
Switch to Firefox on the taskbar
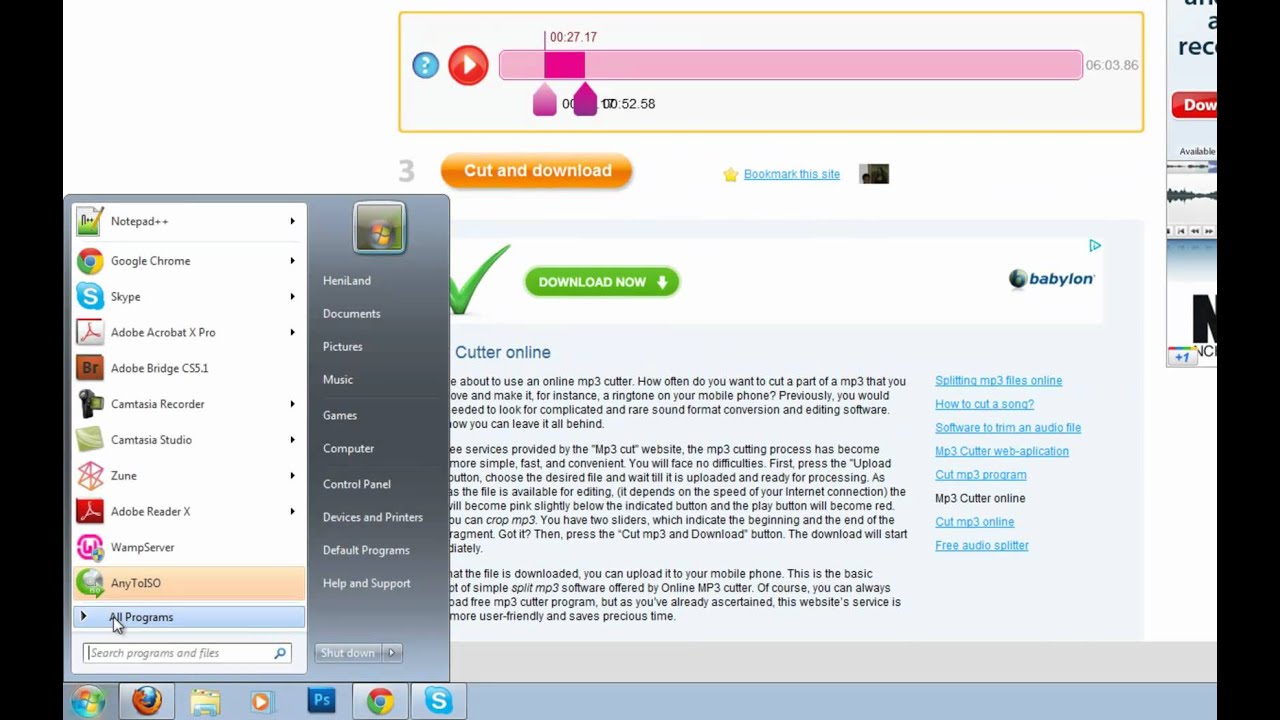[147, 701]
